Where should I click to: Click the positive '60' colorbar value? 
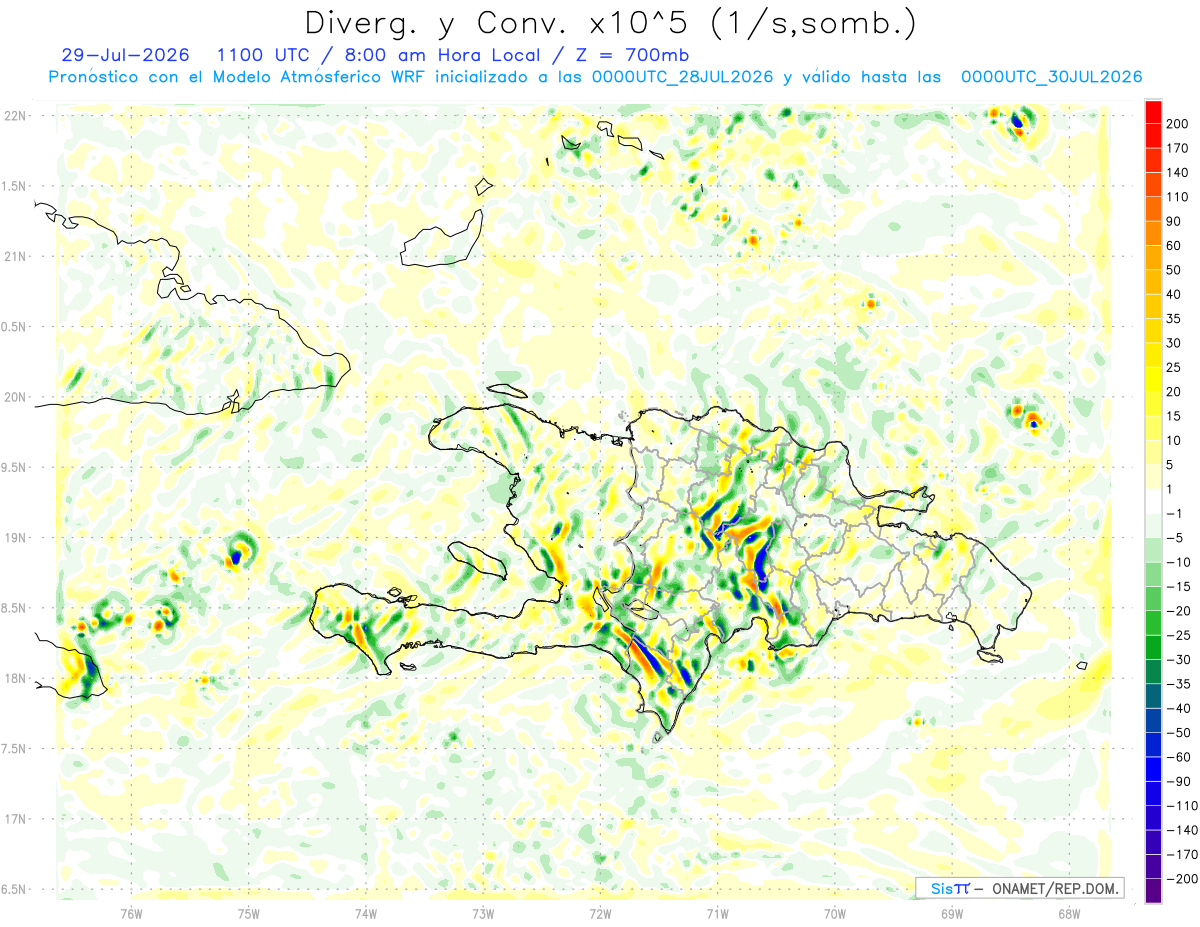[x=1174, y=246]
